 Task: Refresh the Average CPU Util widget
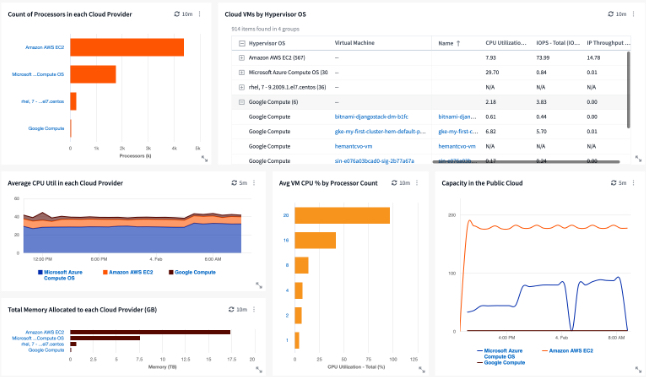[x=234, y=183]
